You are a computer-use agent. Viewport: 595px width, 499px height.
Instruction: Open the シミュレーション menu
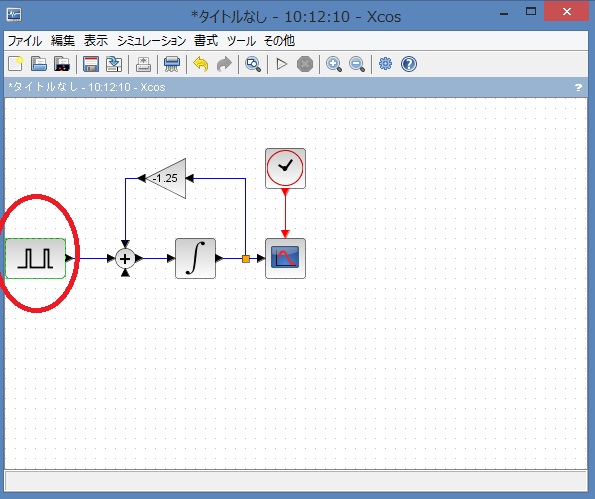tap(151, 41)
